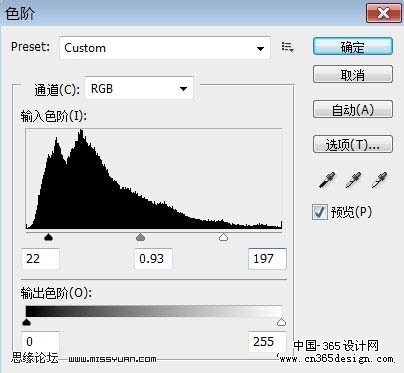The image size is (404, 373).
Task: Click the output black level slider
Action: pos(26,322)
